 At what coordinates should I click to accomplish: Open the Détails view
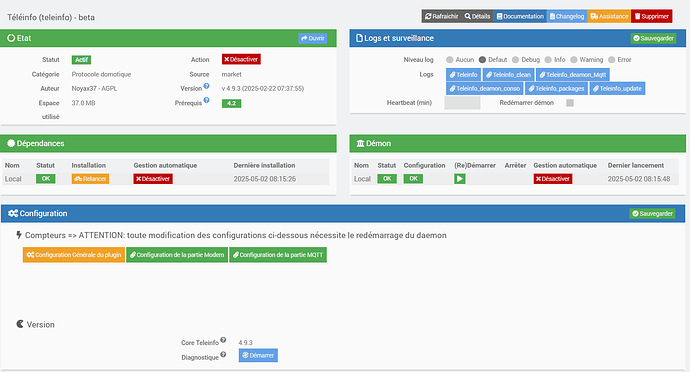477,16
